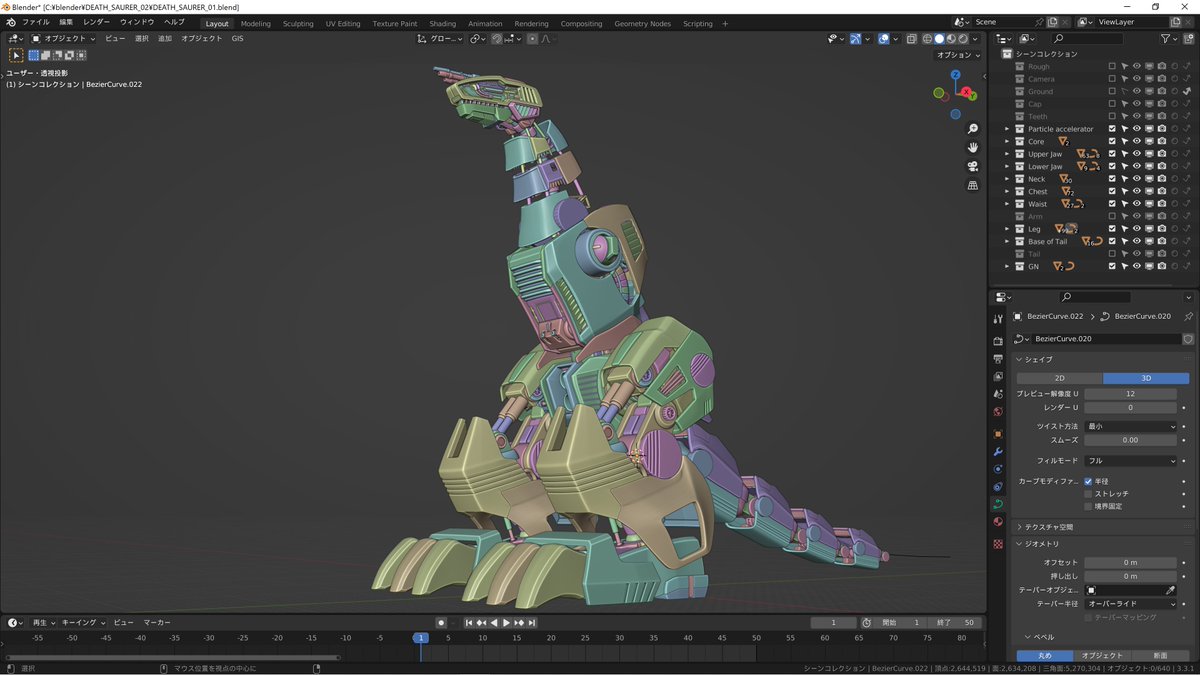Image resolution: width=1200 pixels, height=675 pixels.
Task: Open the Object Data curve properties tab
Action: pos(997,504)
